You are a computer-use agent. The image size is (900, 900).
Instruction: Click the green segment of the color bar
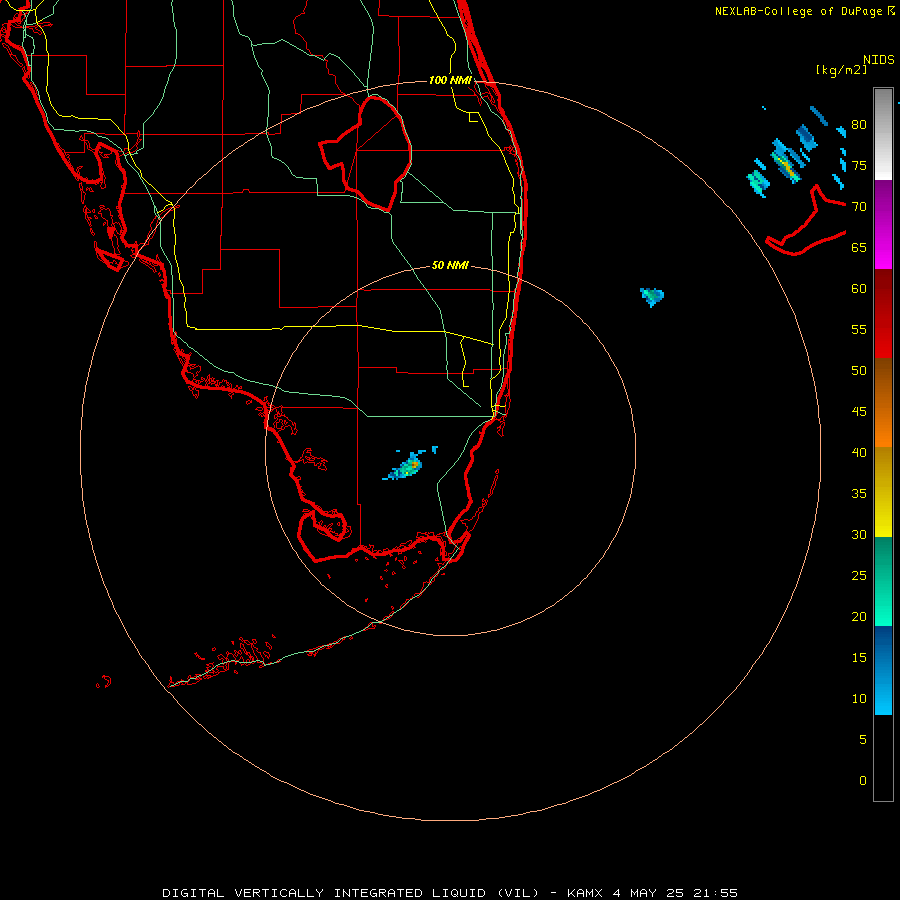click(883, 581)
